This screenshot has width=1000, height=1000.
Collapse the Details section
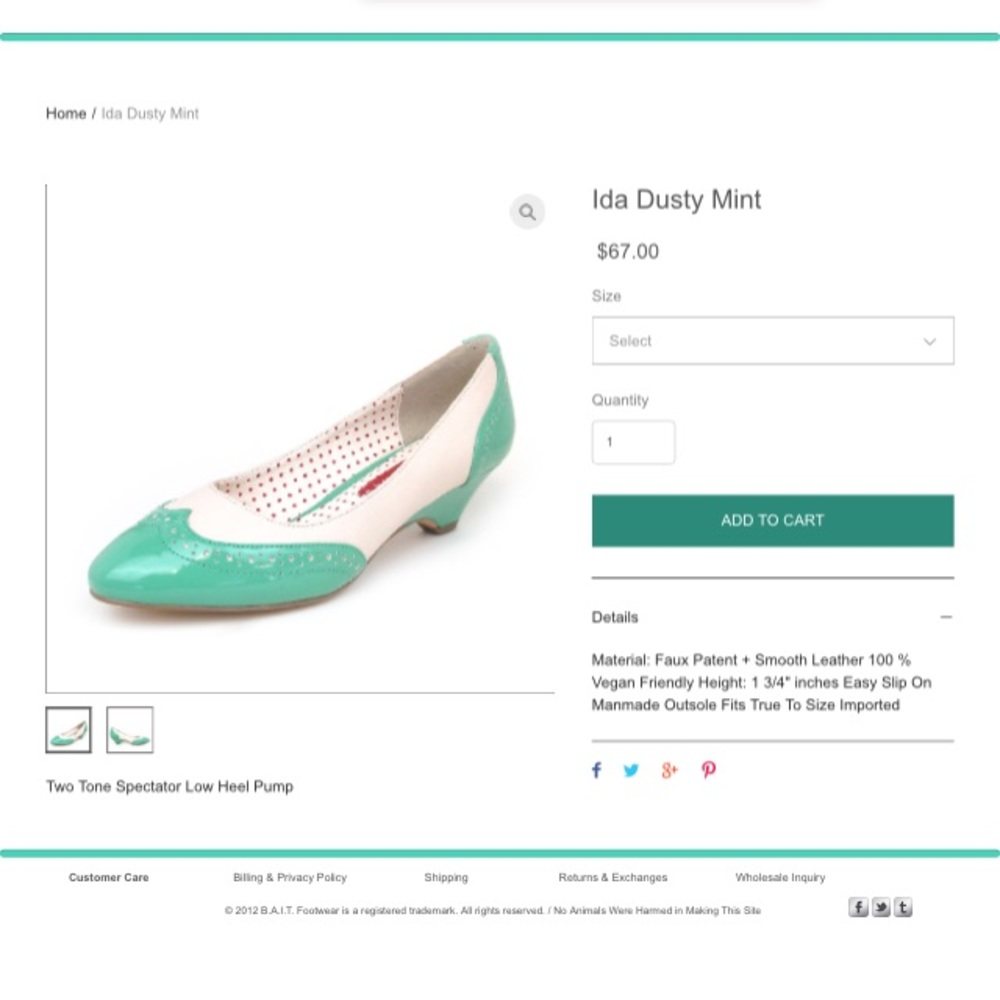pos(947,617)
